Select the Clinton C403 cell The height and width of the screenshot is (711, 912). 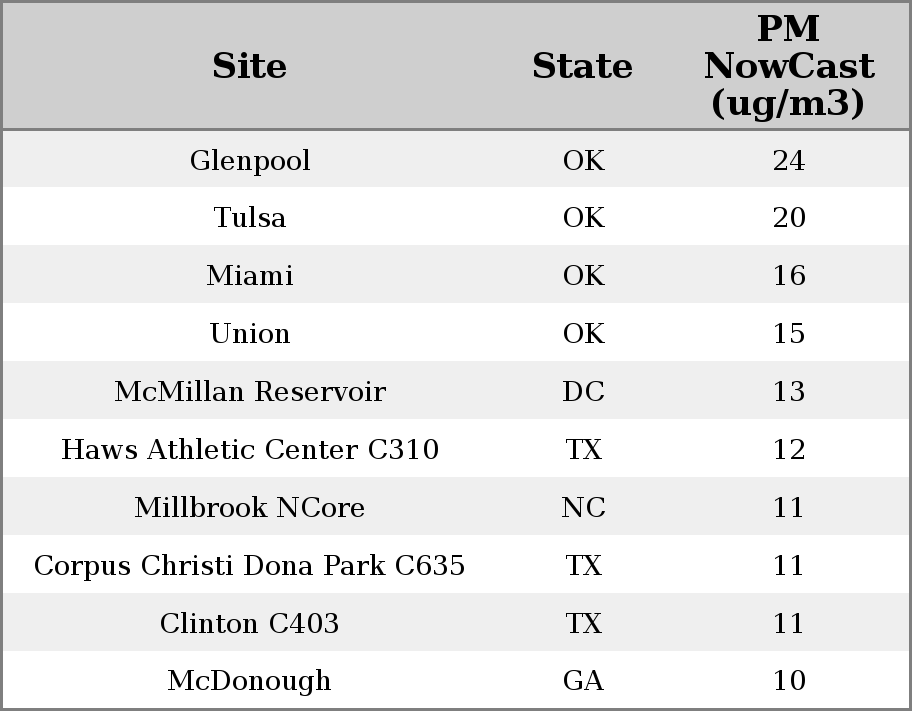(250, 623)
